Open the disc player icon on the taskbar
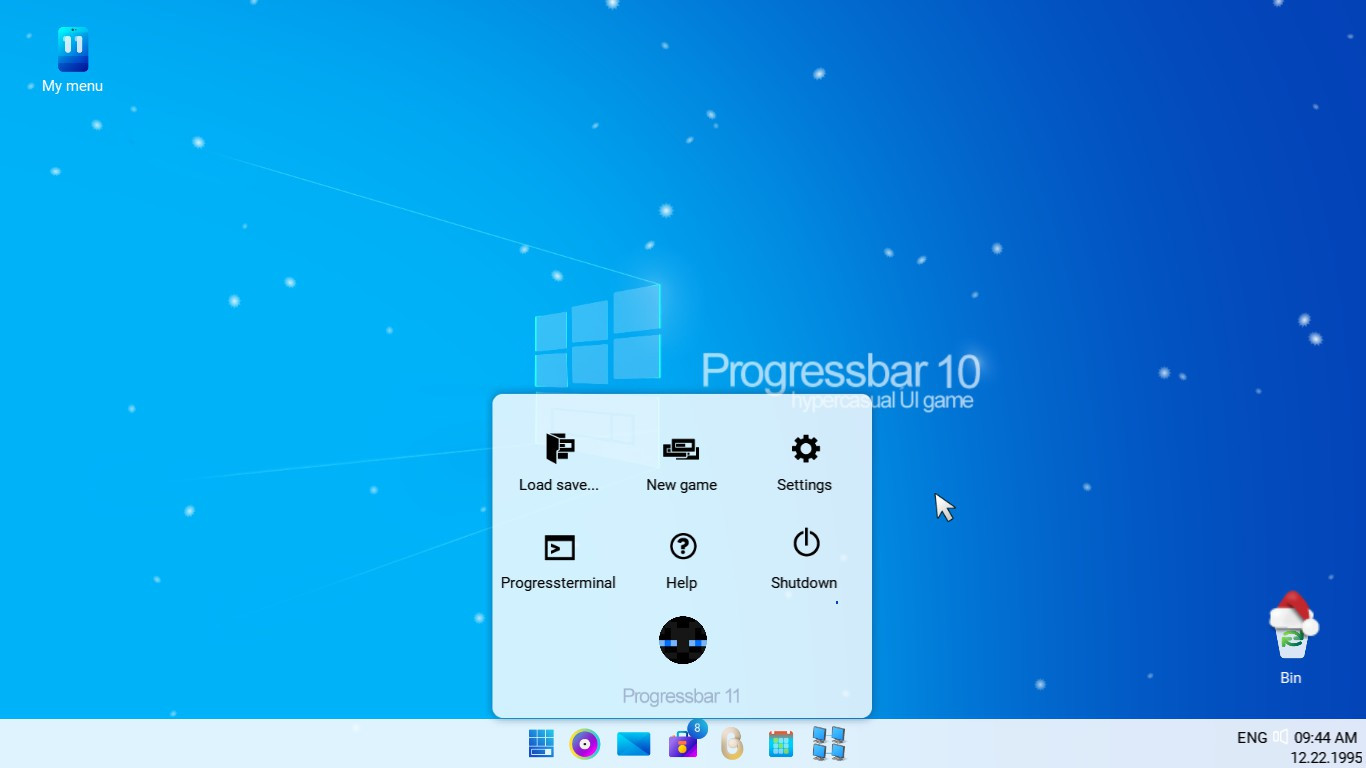Image resolution: width=1366 pixels, height=768 pixels. [585, 744]
